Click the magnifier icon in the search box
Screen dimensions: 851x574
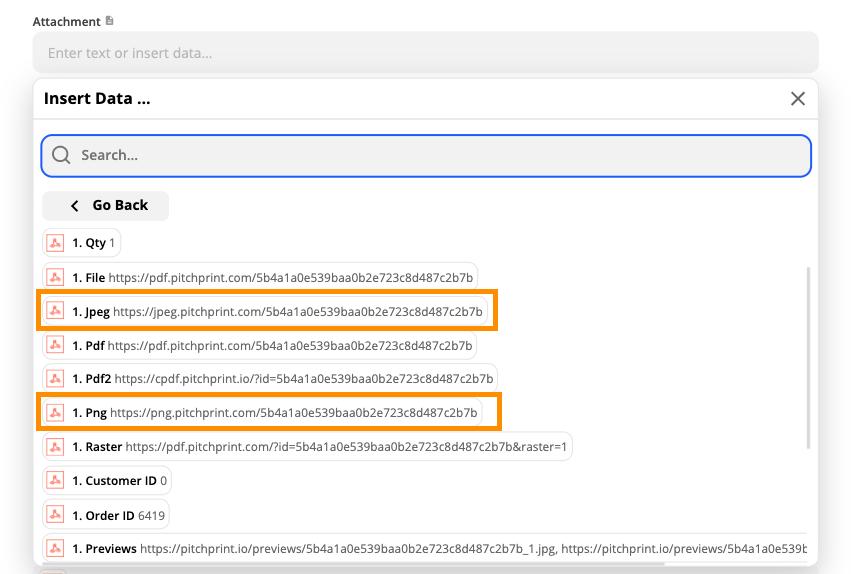(61, 155)
